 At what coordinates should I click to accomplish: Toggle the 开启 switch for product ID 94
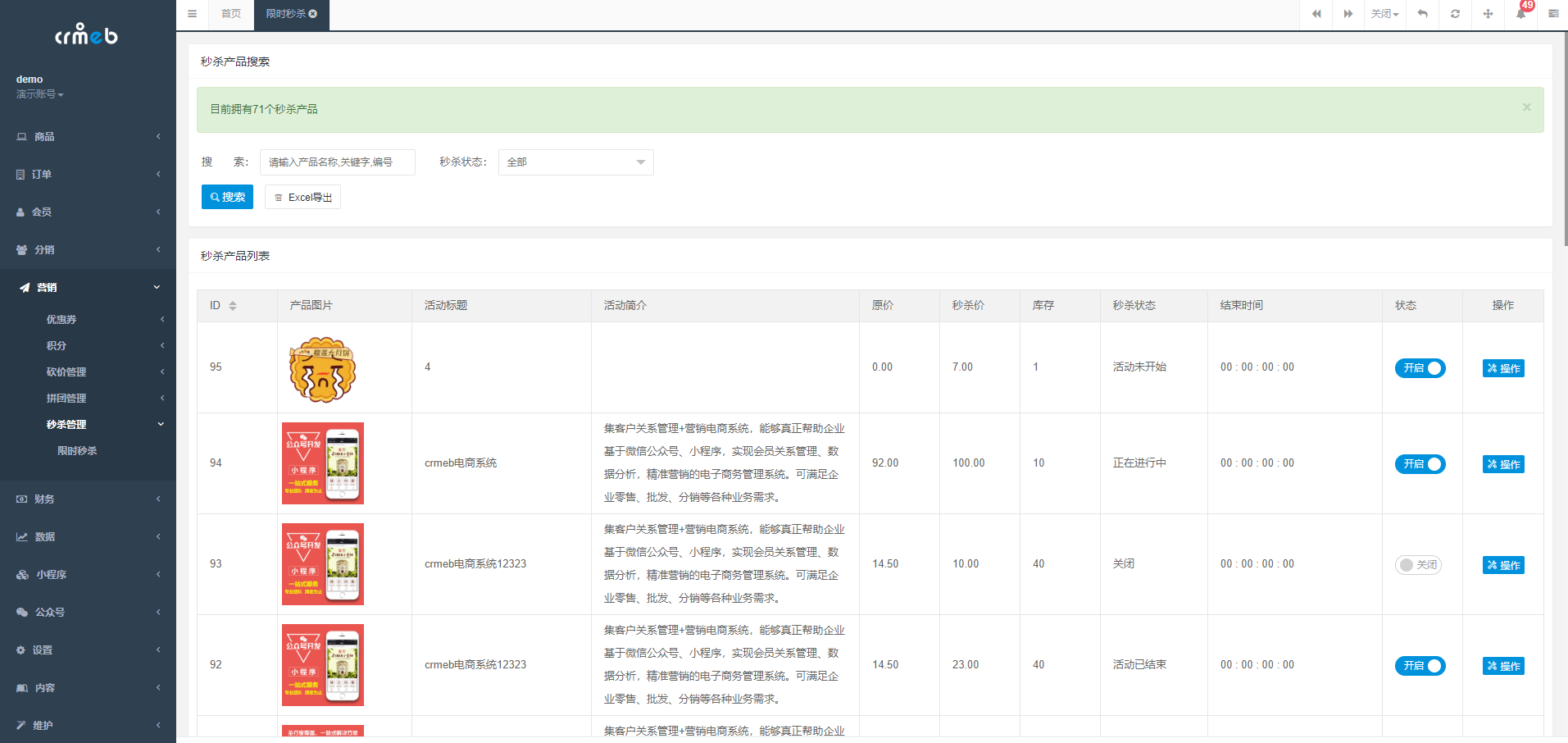click(1420, 464)
